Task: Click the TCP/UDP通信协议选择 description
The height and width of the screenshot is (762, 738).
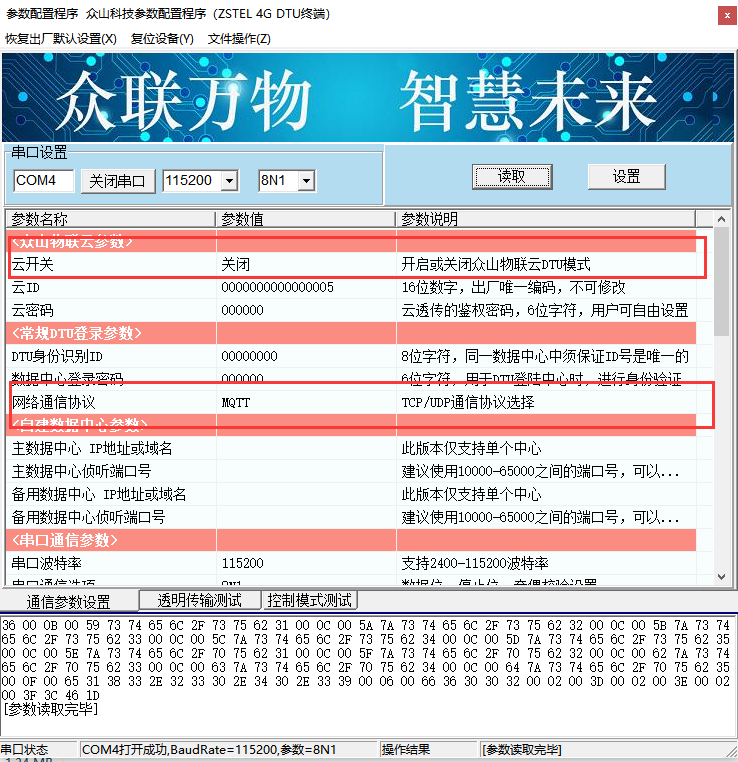Action: (x=468, y=402)
